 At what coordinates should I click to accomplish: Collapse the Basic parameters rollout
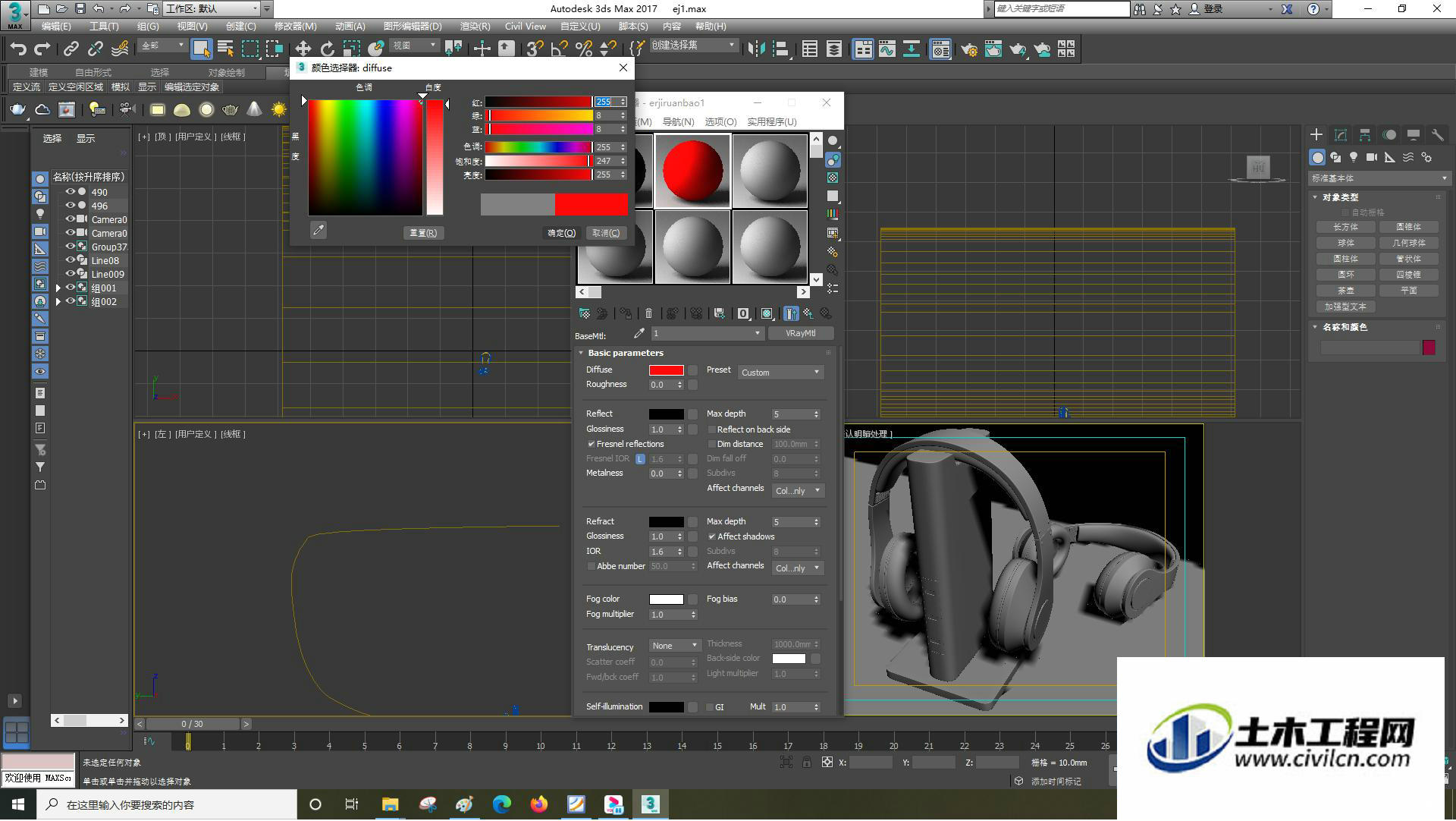626,354
